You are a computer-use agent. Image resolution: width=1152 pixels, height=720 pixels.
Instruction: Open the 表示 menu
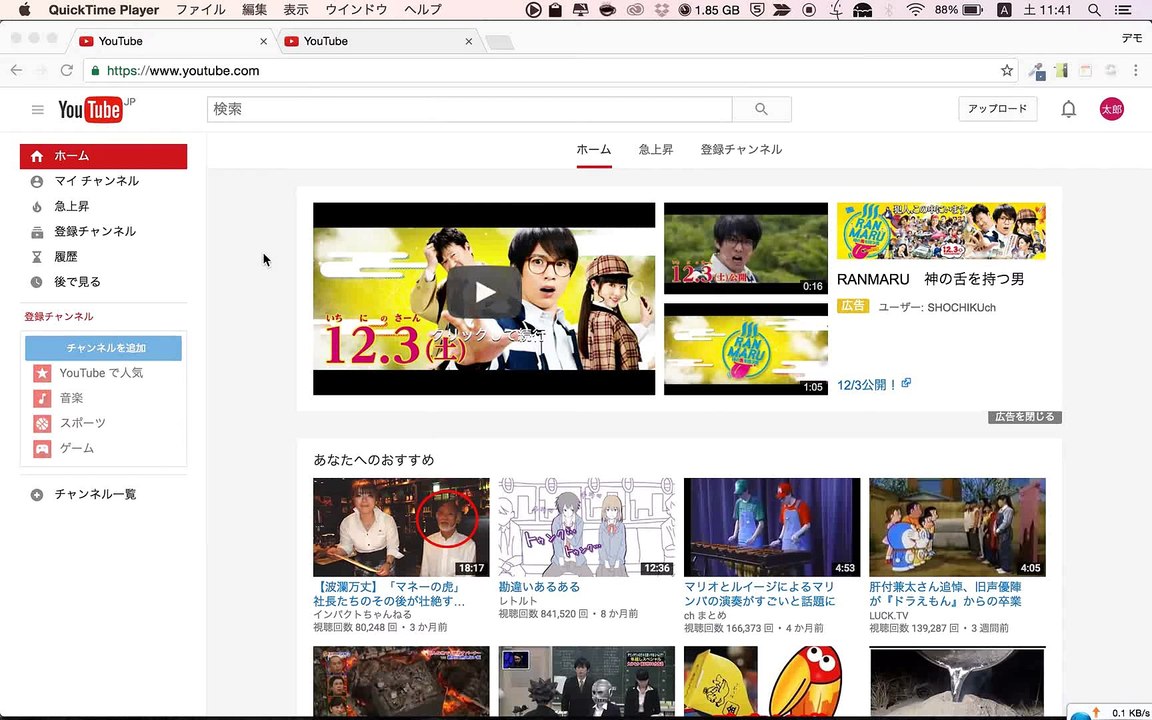click(x=296, y=10)
